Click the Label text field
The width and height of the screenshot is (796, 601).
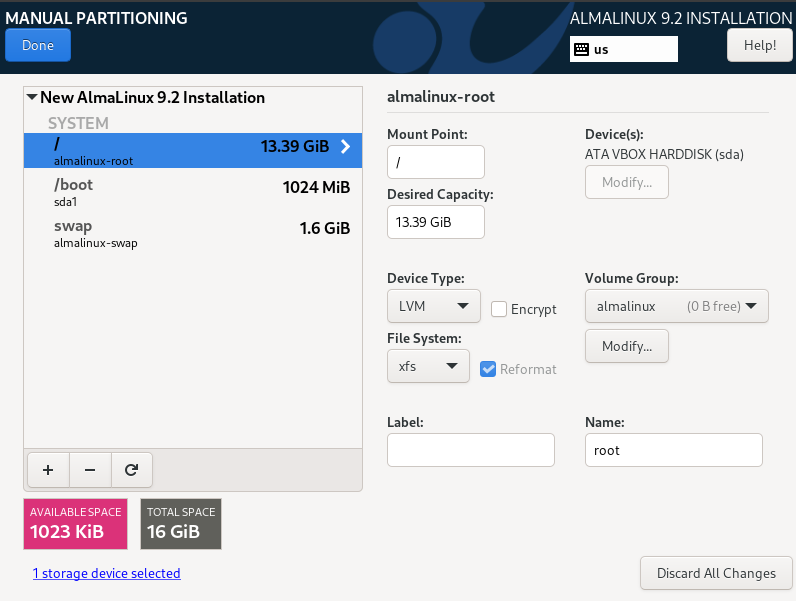[x=470, y=450]
